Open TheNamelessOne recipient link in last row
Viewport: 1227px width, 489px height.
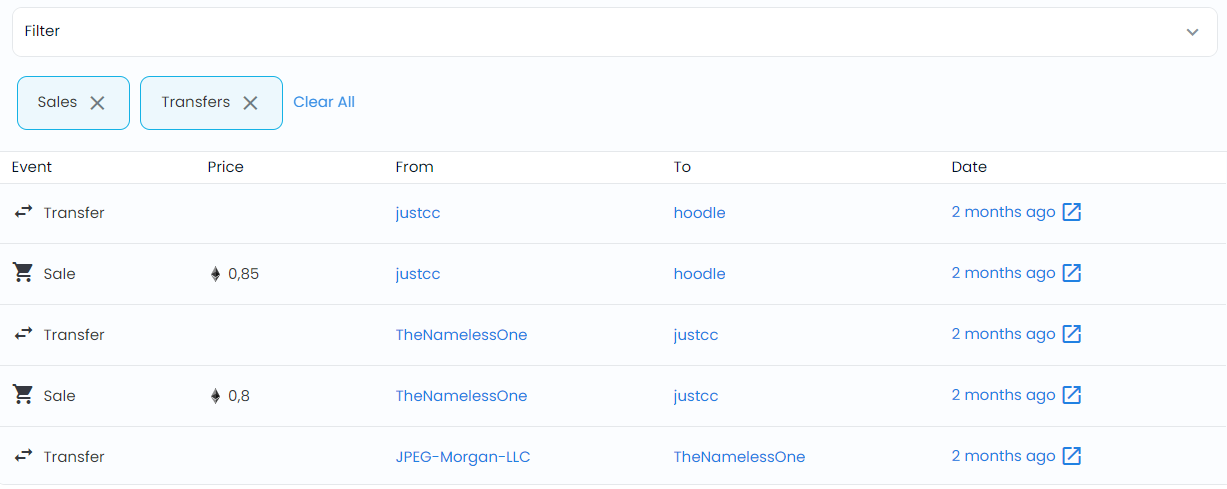click(739, 457)
